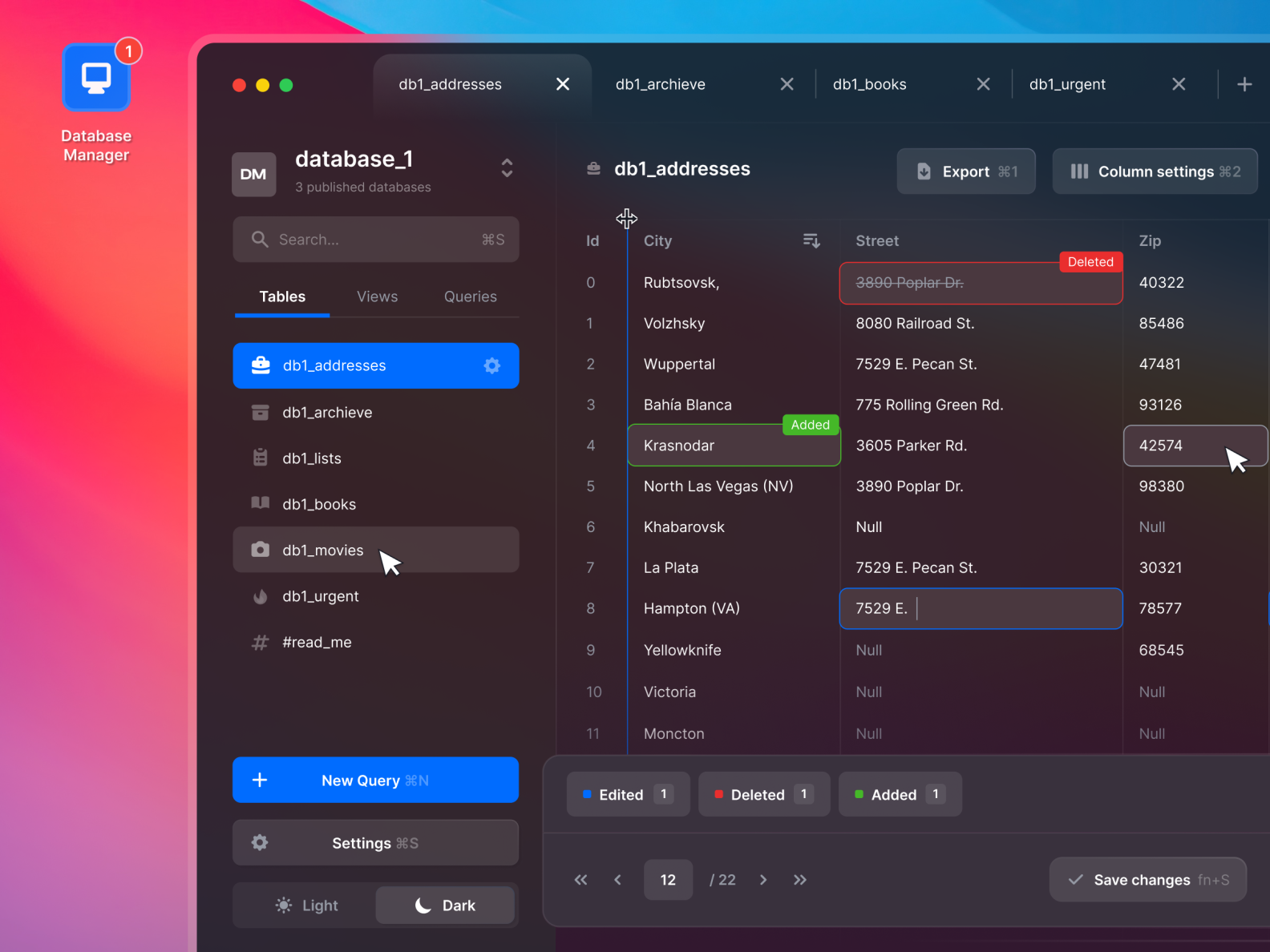Go to previous page arrow
Viewport: 1270px width, 952px height.
coord(617,880)
